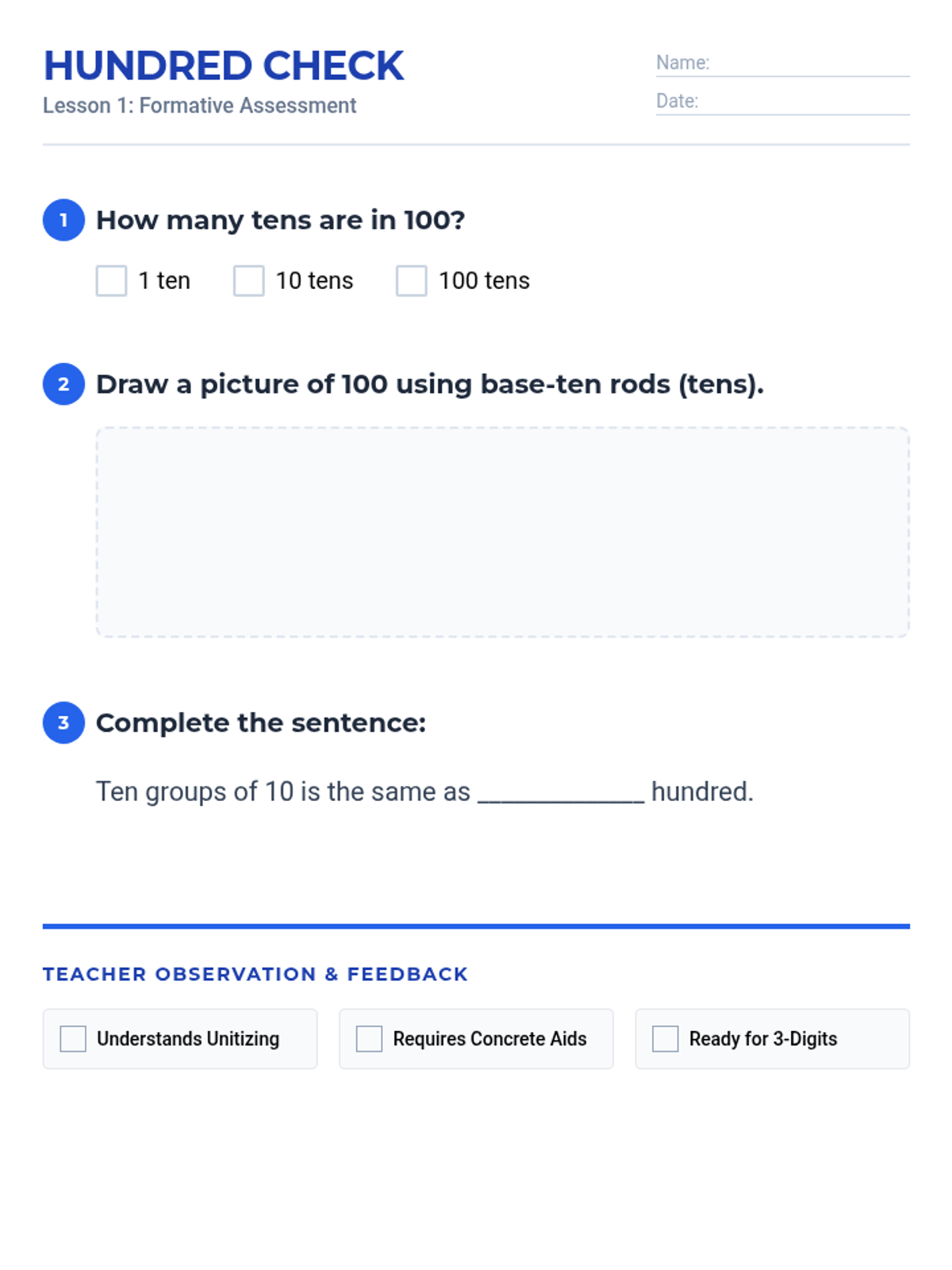The width and height of the screenshot is (952, 1270).
Task: Click the Teacher Observation & Feedback heading
Action: (x=255, y=974)
